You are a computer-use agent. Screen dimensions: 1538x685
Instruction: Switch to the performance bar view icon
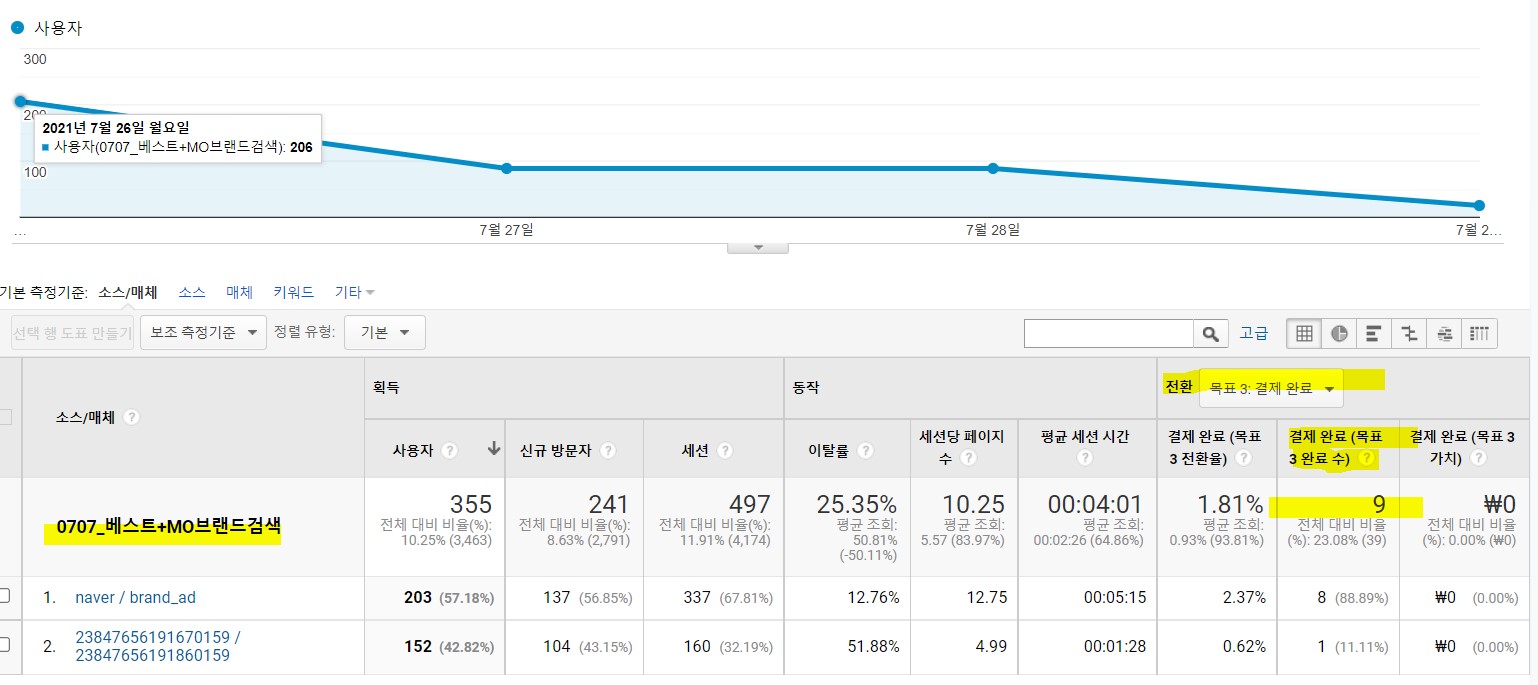(1374, 334)
